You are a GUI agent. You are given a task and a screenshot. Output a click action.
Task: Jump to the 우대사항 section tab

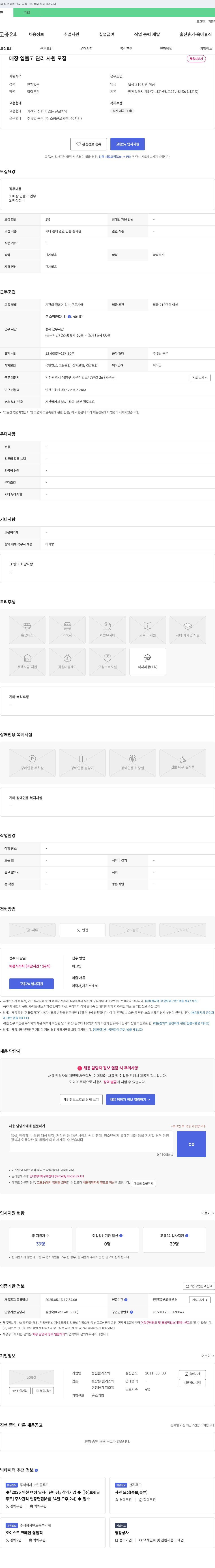(x=86, y=49)
